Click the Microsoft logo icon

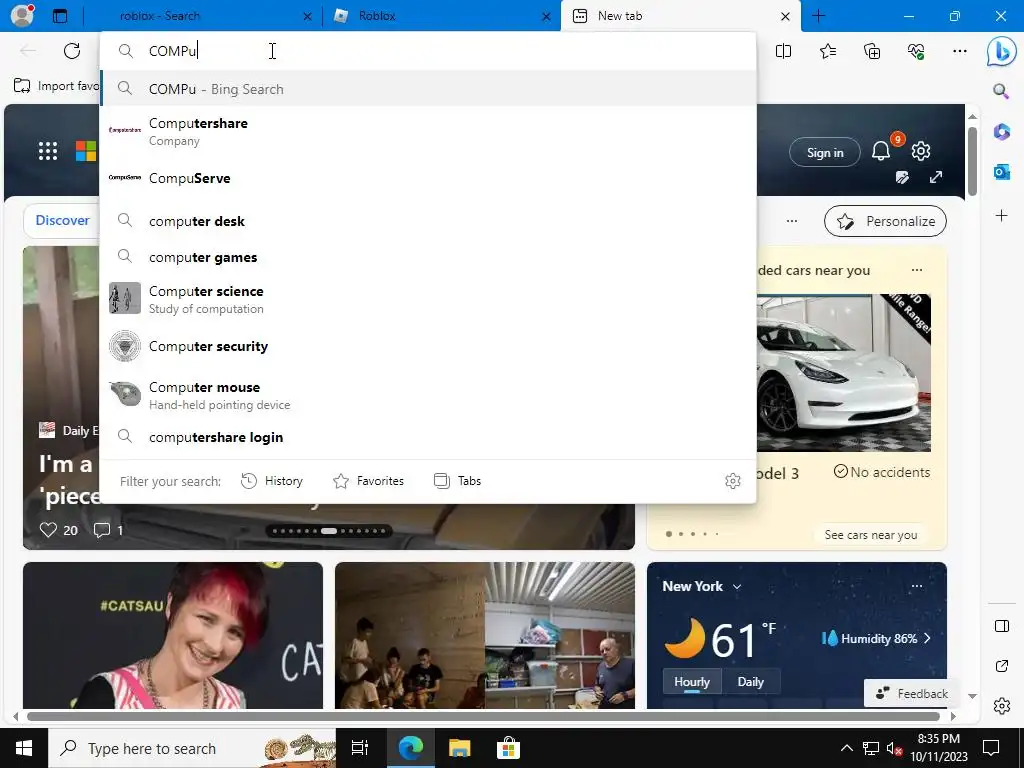point(86,151)
